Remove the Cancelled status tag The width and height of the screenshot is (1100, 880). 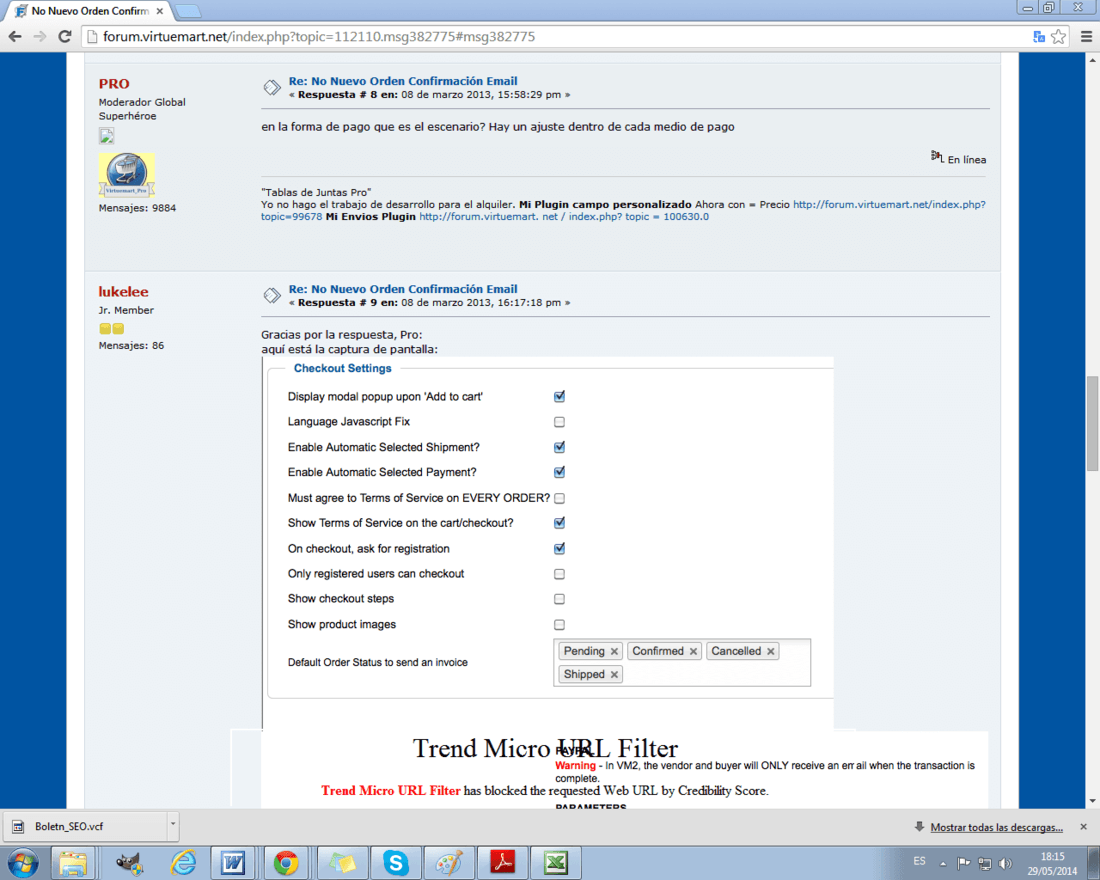770,651
